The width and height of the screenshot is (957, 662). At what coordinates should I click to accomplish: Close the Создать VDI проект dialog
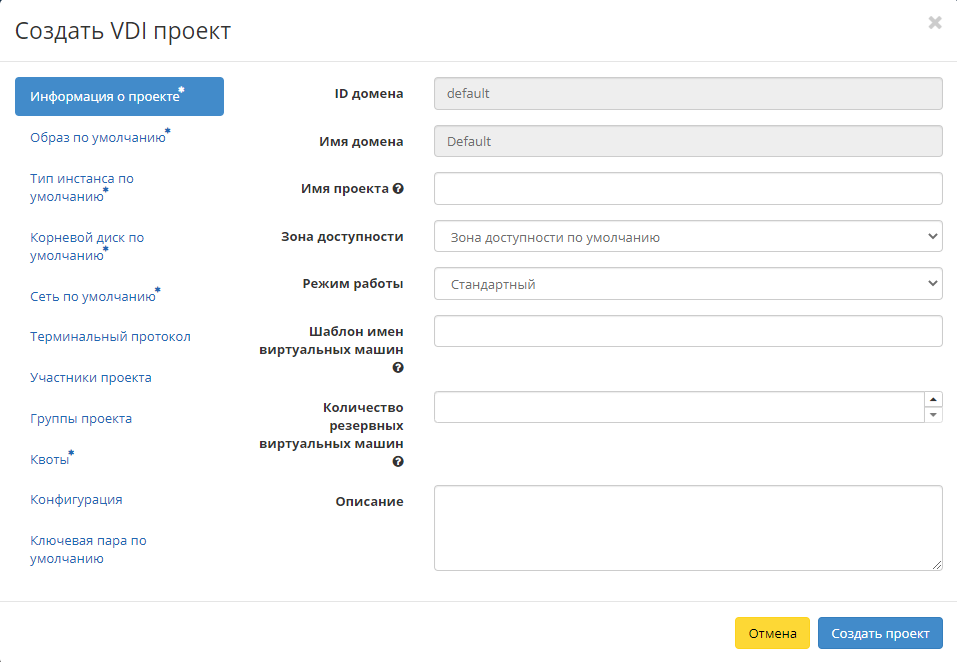935,23
